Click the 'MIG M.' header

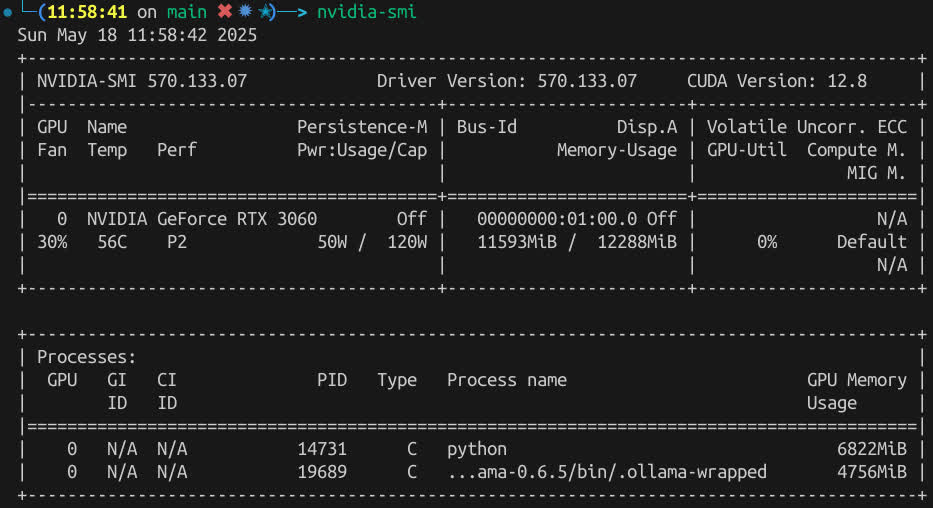pyautogui.click(x=876, y=173)
